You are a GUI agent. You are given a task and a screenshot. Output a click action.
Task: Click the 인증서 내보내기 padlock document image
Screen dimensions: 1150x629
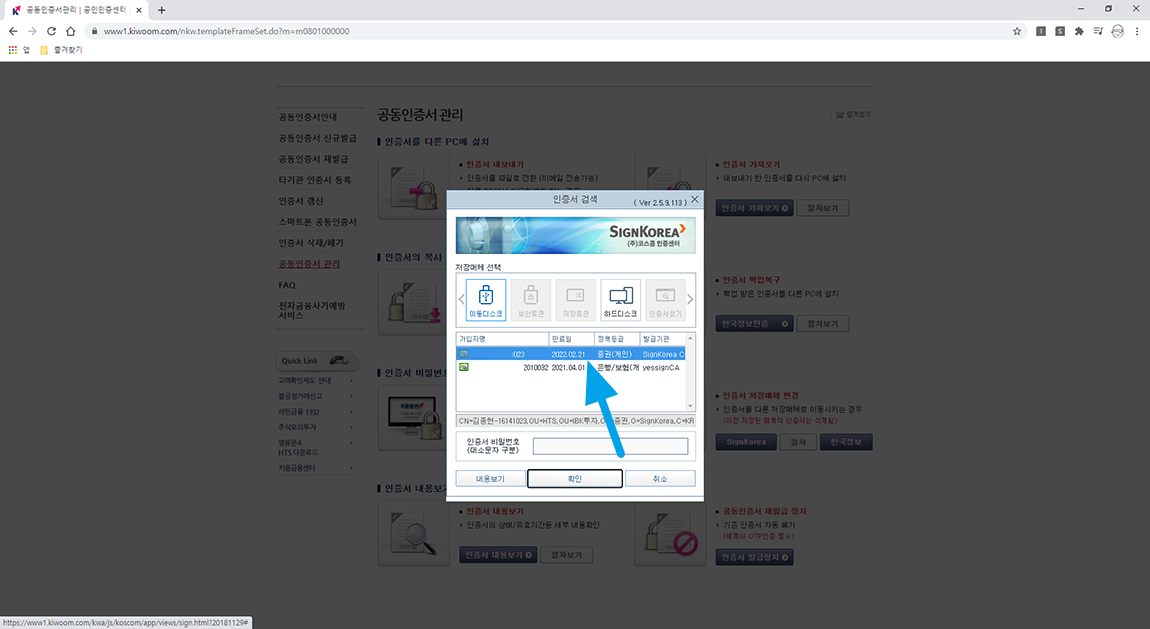414,187
